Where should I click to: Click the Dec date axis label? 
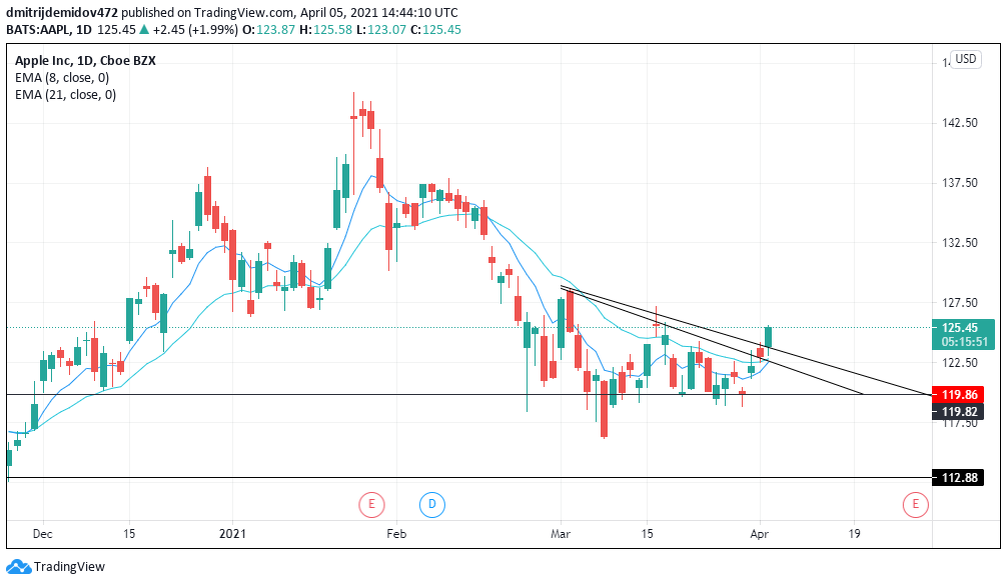(x=42, y=534)
